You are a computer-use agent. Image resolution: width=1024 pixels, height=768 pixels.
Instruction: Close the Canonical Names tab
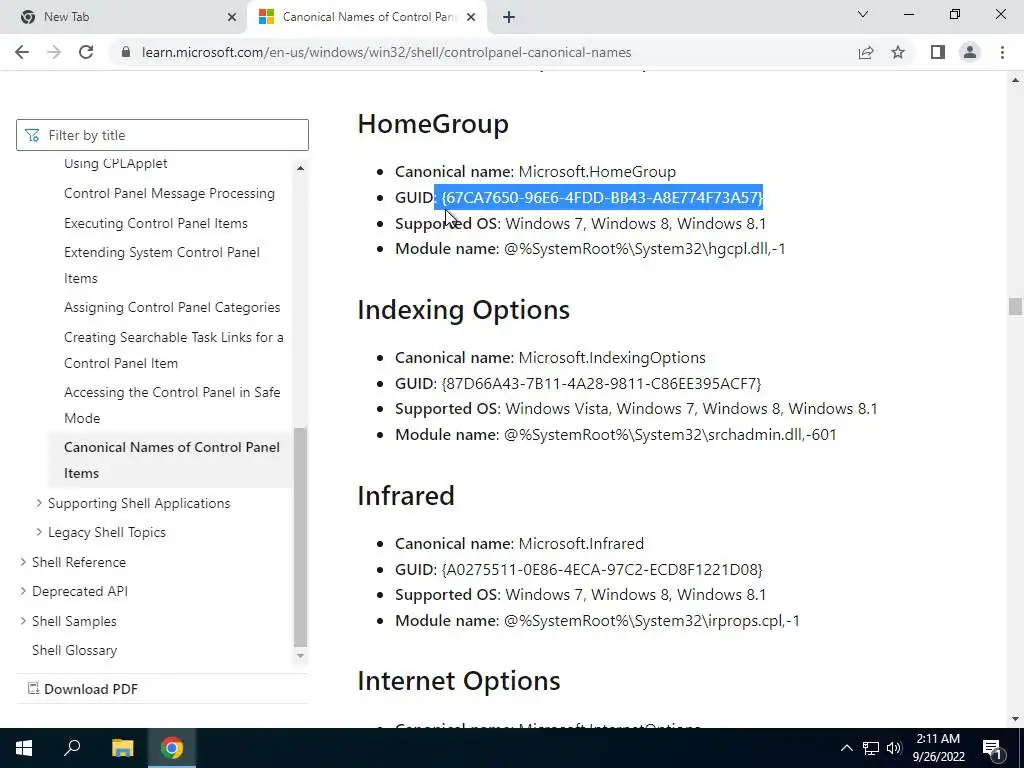click(471, 17)
